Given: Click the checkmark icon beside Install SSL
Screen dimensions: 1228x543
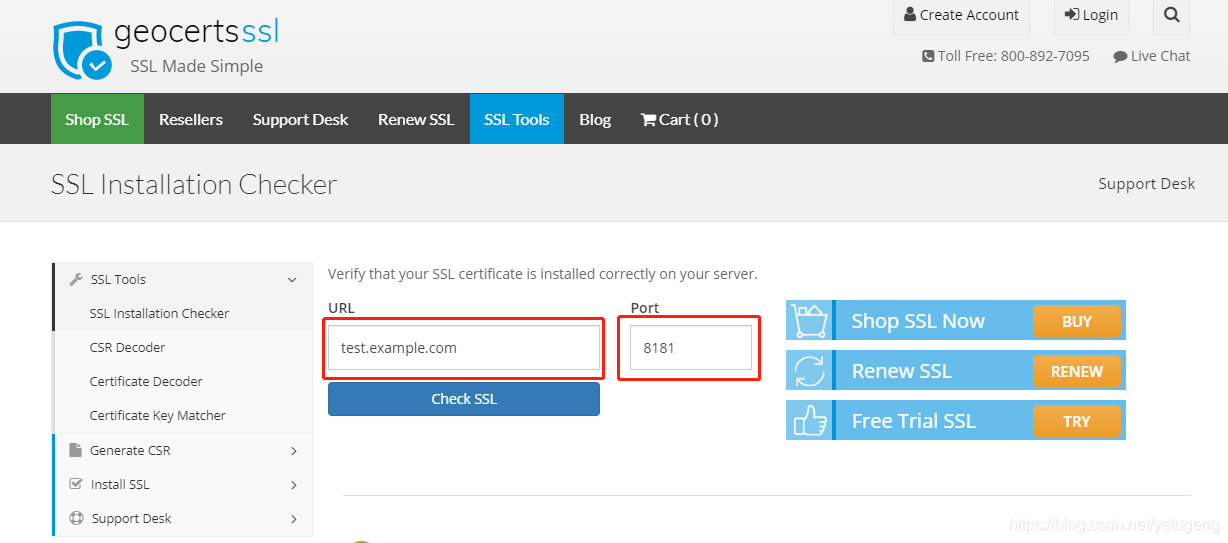Looking at the screenshot, I should pyautogui.click(x=75, y=484).
